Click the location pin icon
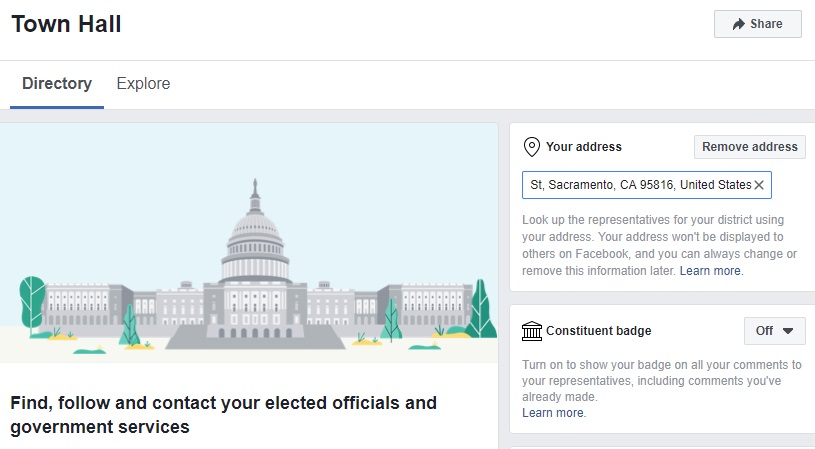Viewport: 815px width, 449px height. (x=531, y=147)
